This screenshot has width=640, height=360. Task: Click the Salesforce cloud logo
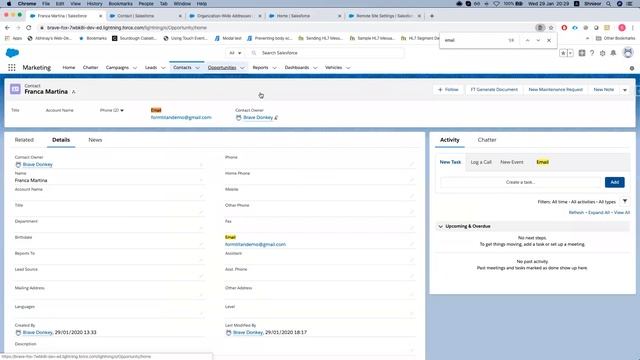tap(13, 53)
